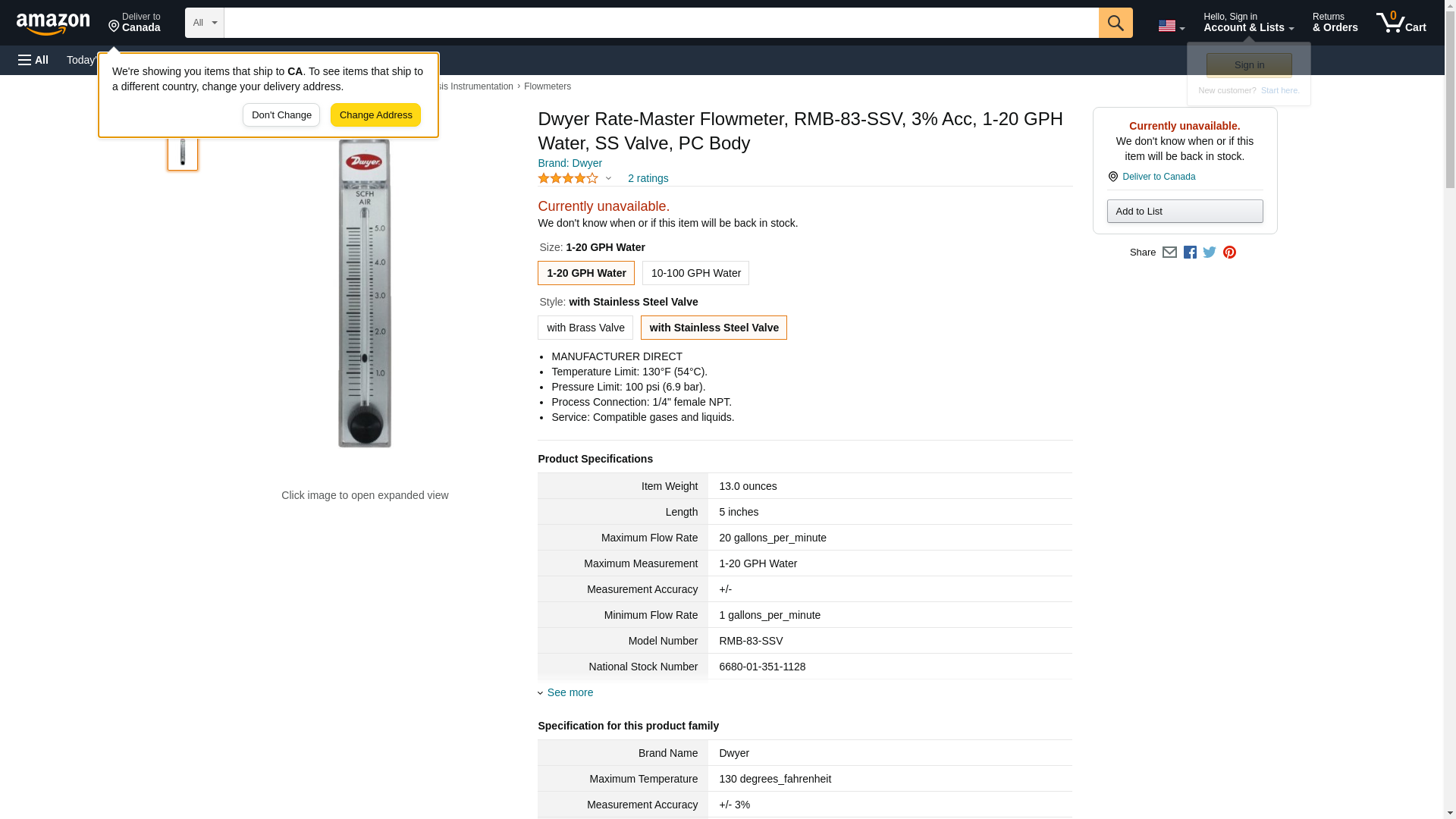Click the Amazon logo
Screen dimensions: 1456x819
(x=53, y=24)
